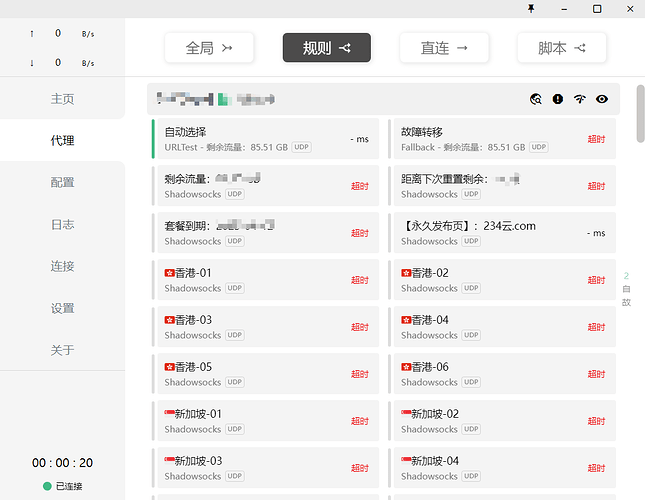Select proxy node 香港-02
Screen dimensions: 645x500
(x=502, y=280)
